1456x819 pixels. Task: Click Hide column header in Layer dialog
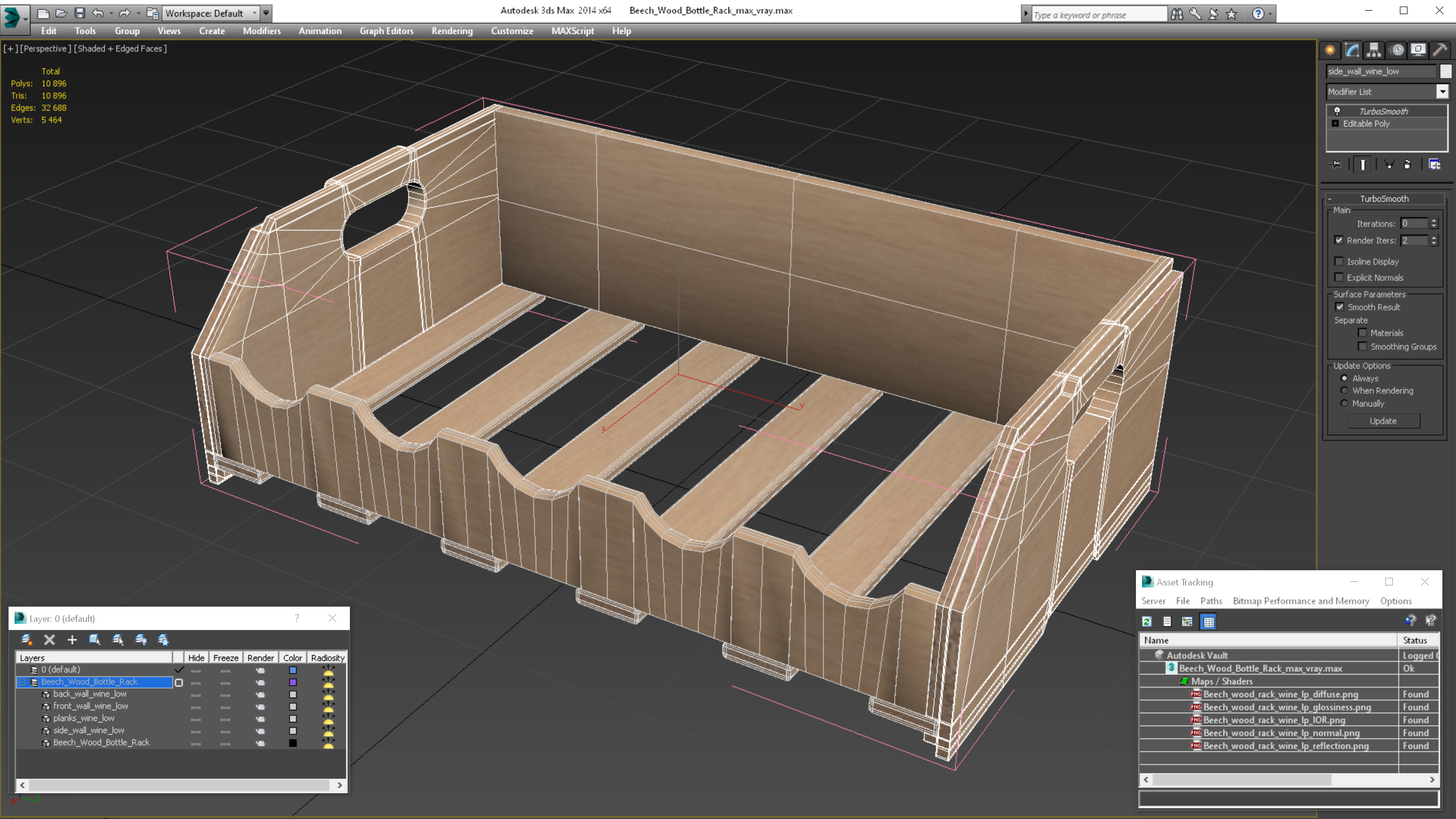coord(196,657)
